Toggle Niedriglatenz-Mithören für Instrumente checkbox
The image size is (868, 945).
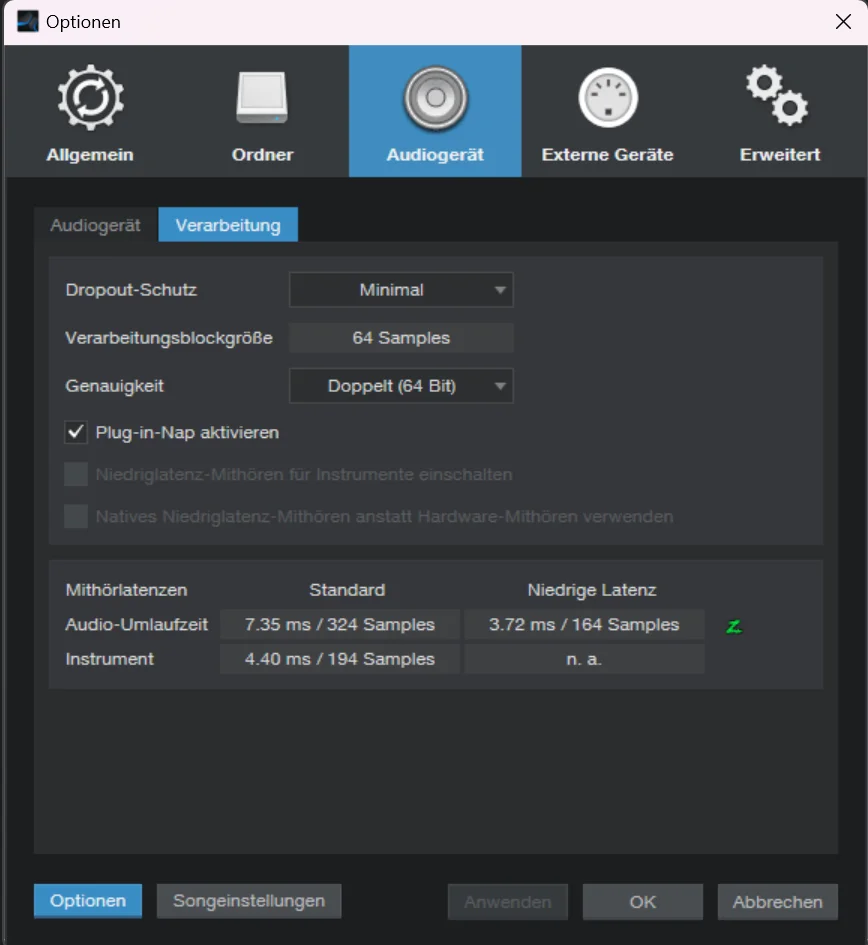tap(76, 474)
